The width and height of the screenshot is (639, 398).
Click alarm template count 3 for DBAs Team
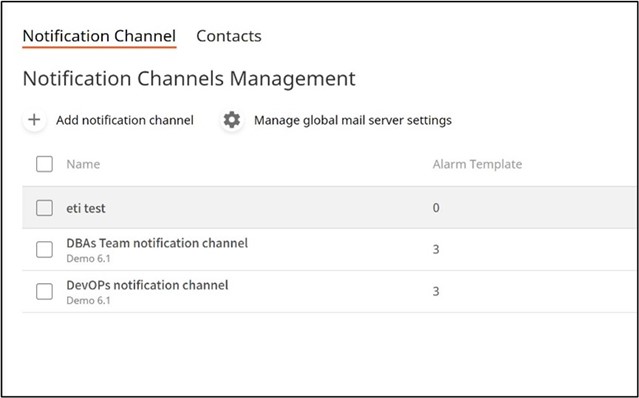436,249
